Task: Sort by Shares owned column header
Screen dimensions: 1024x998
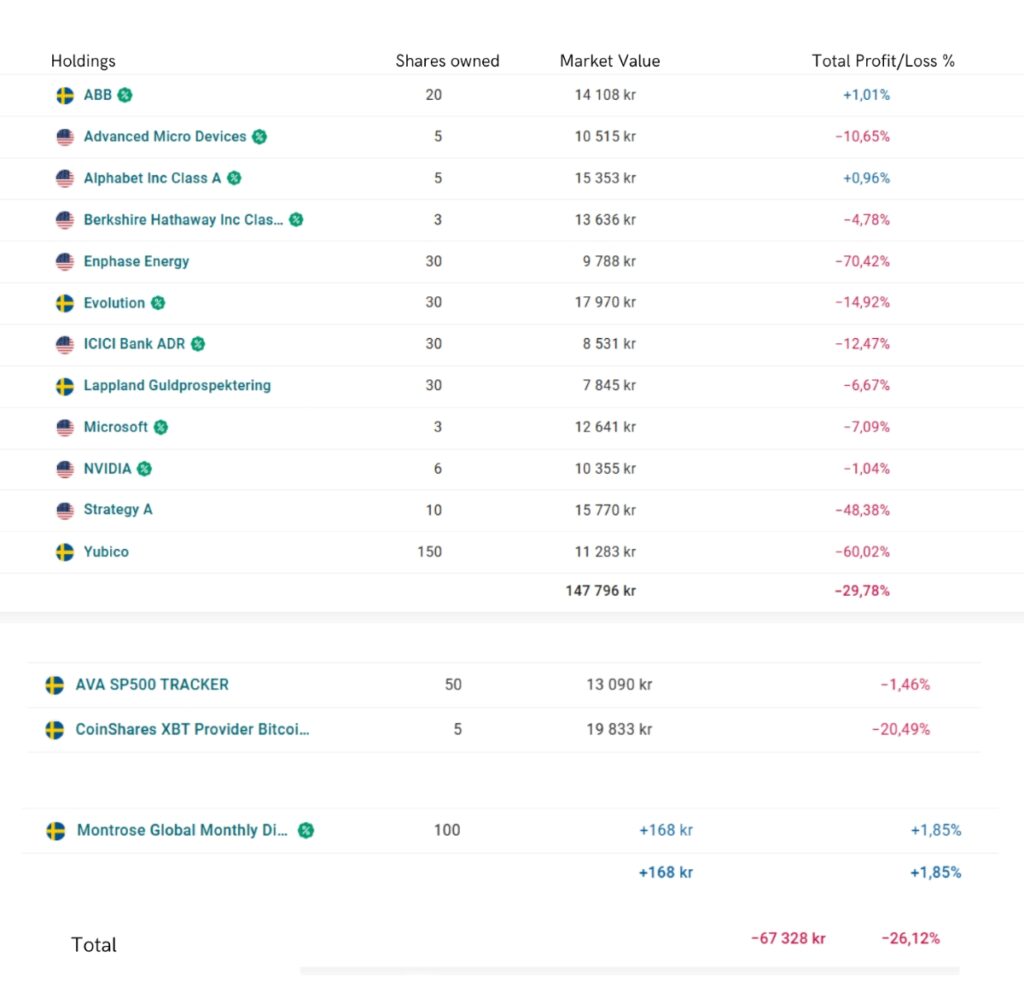Action: (x=447, y=61)
